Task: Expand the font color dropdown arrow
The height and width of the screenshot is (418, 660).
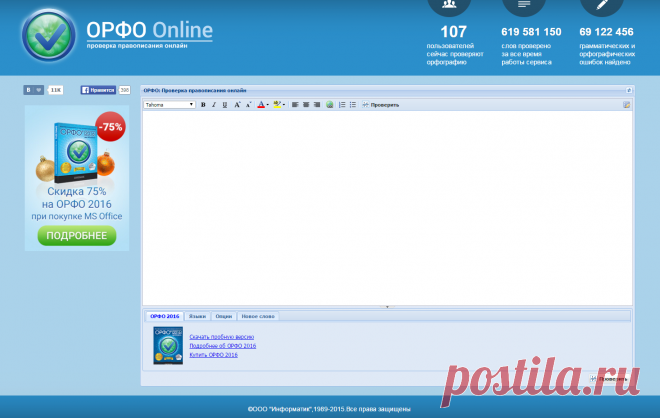Action: [267, 104]
